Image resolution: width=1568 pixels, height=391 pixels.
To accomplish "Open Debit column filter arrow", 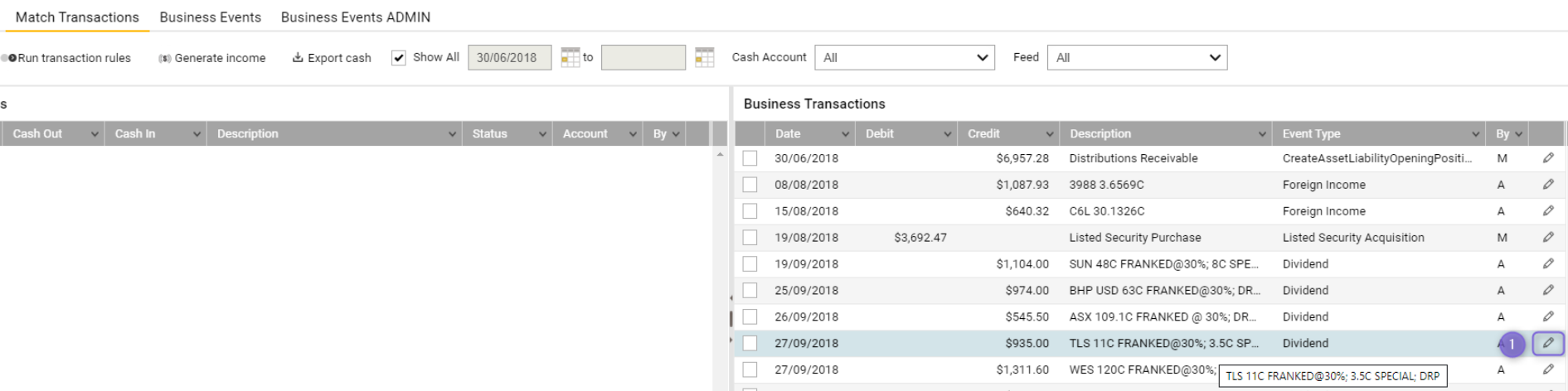I will pyautogui.click(x=947, y=134).
